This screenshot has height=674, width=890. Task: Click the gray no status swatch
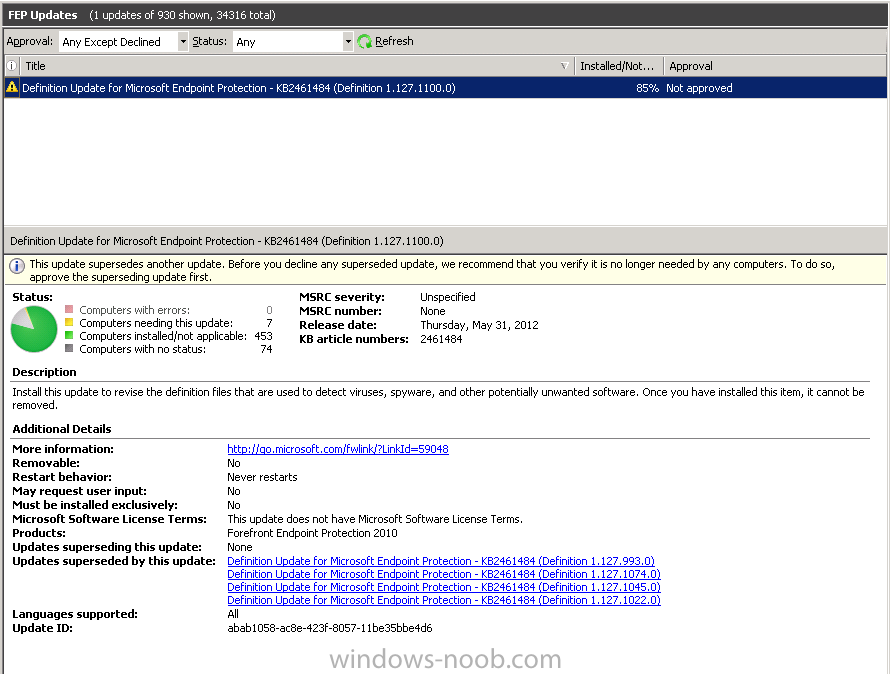pos(69,349)
